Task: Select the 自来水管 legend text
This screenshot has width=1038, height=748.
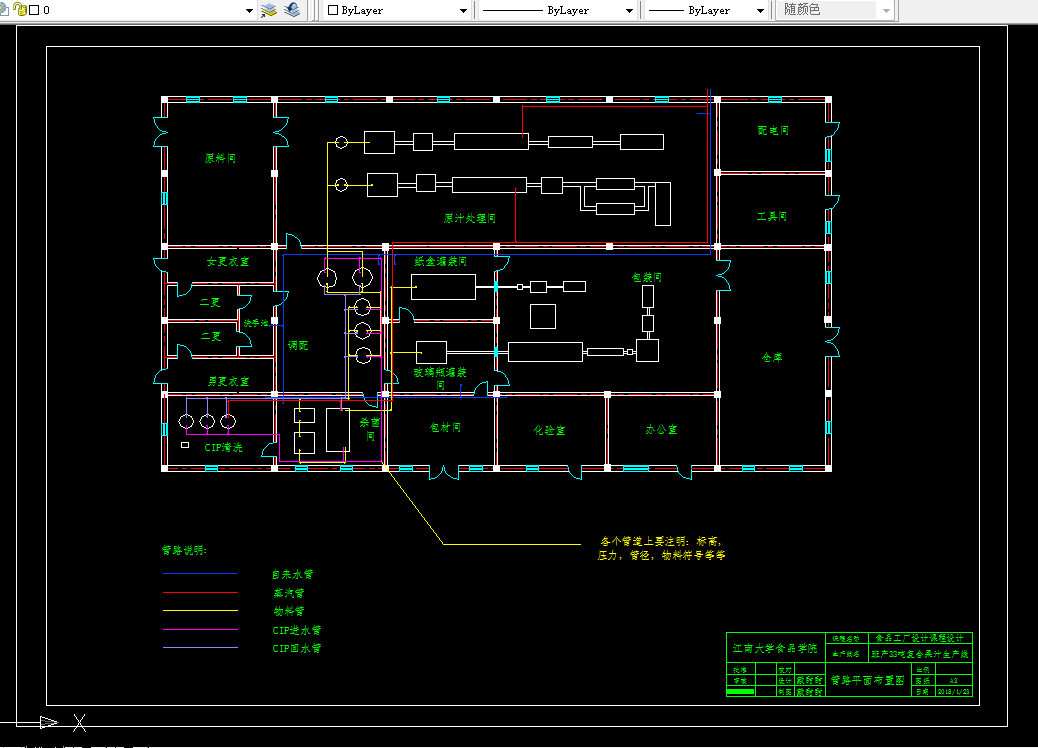Action: coord(293,575)
